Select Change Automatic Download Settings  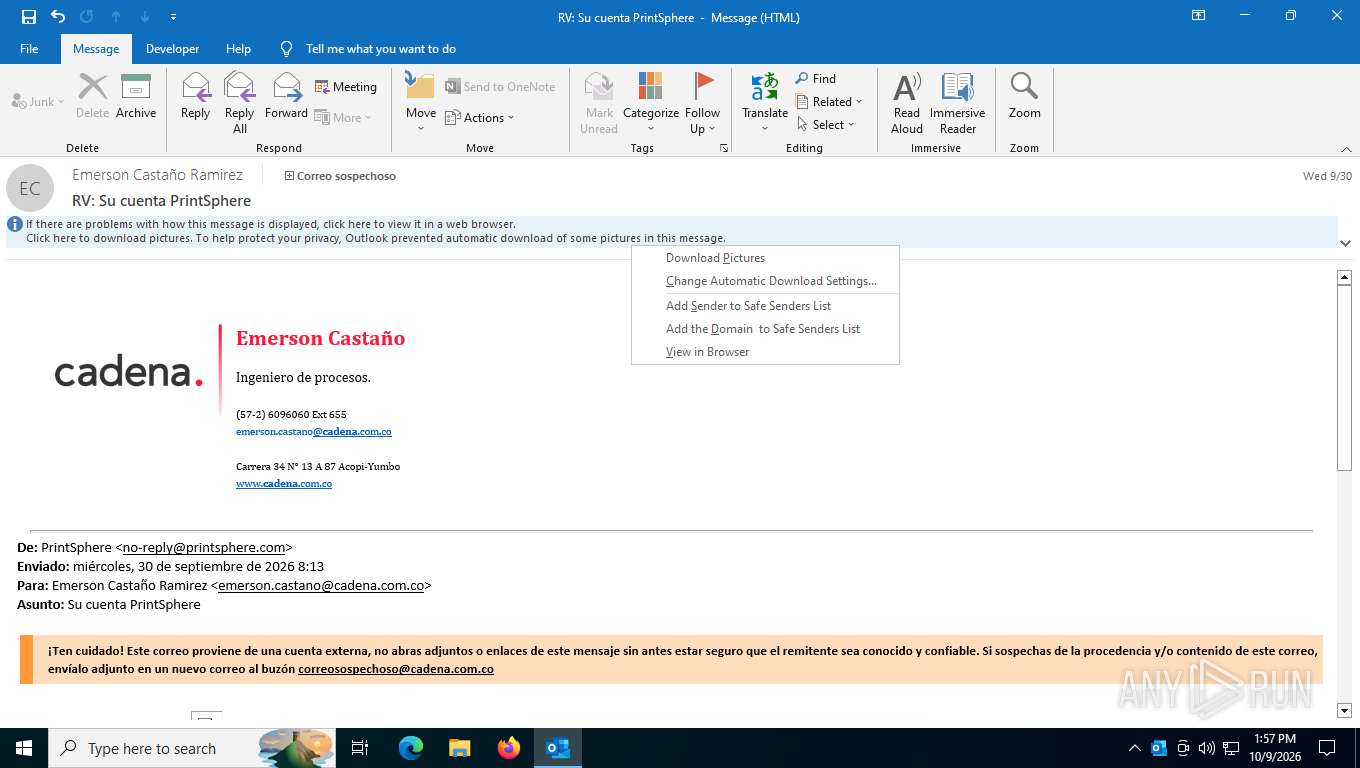coord(765,281)
